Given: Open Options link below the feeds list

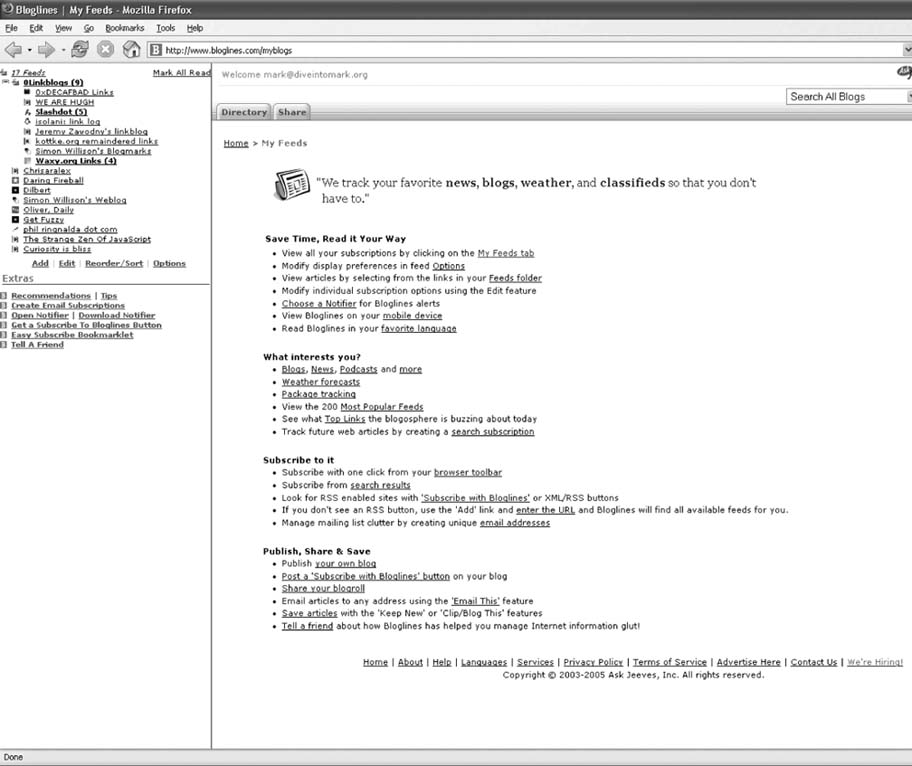Looking at the screenshot, I should point(169,263).
